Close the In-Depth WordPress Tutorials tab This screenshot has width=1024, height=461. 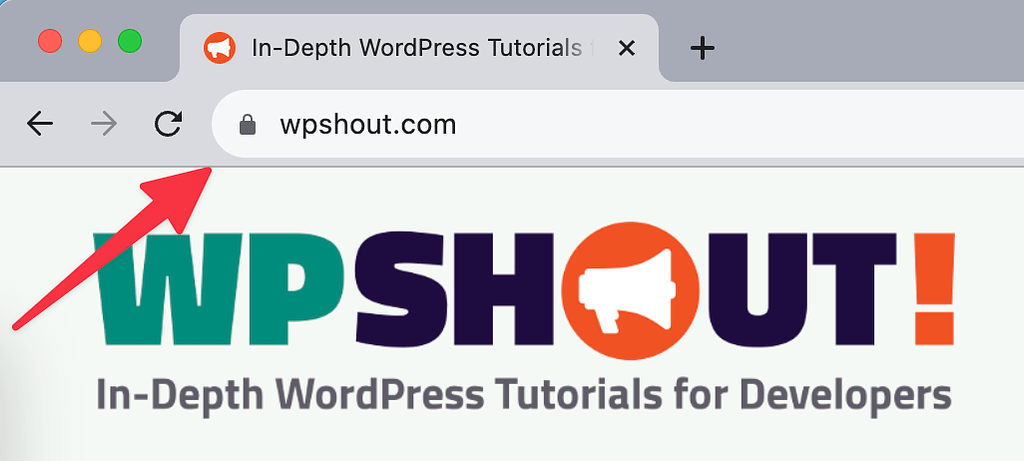[x=627, y=48]
